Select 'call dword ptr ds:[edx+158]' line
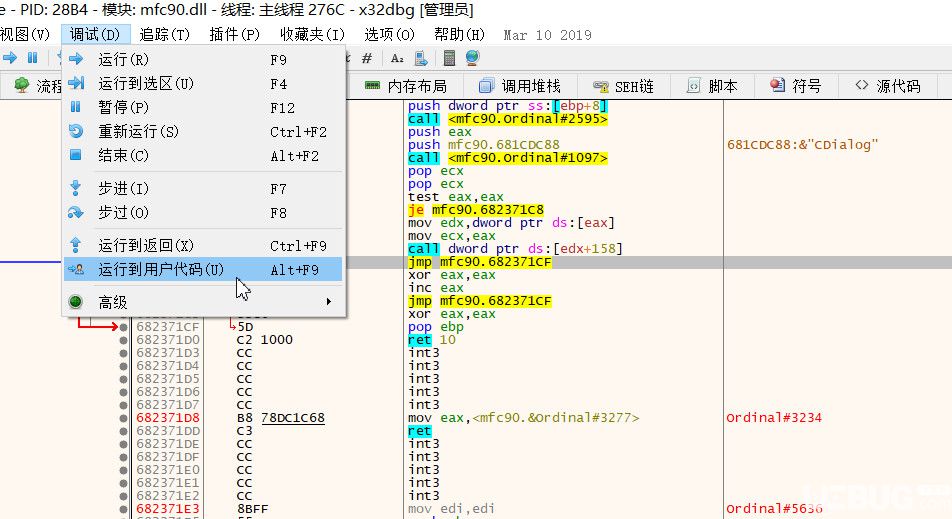The height and width of the screenshot is (519, 952). pyautogui.click(x=515, y=249)
